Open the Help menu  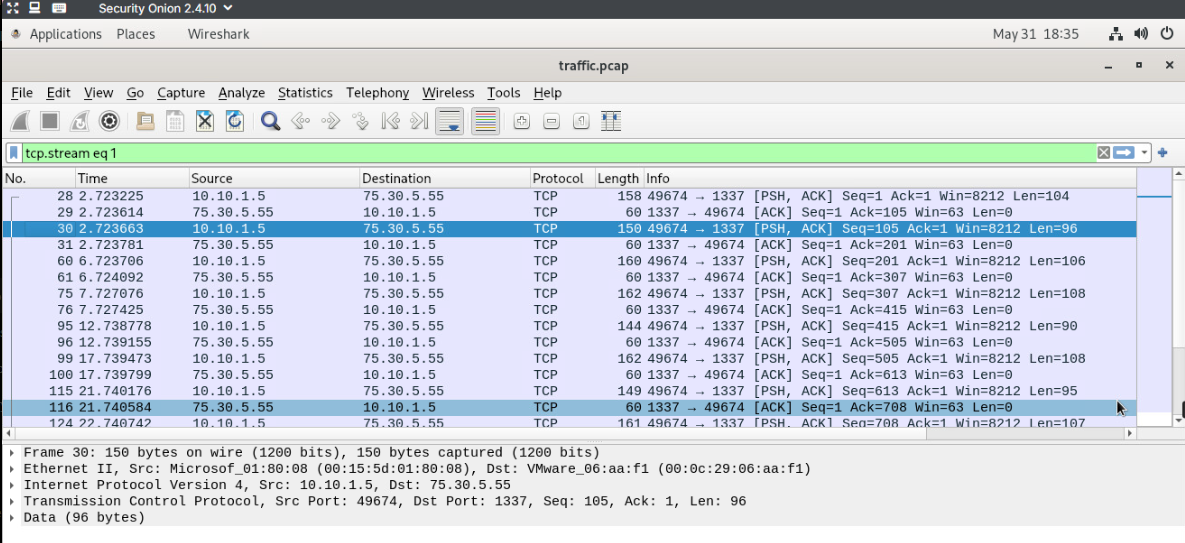click(547, 92)
